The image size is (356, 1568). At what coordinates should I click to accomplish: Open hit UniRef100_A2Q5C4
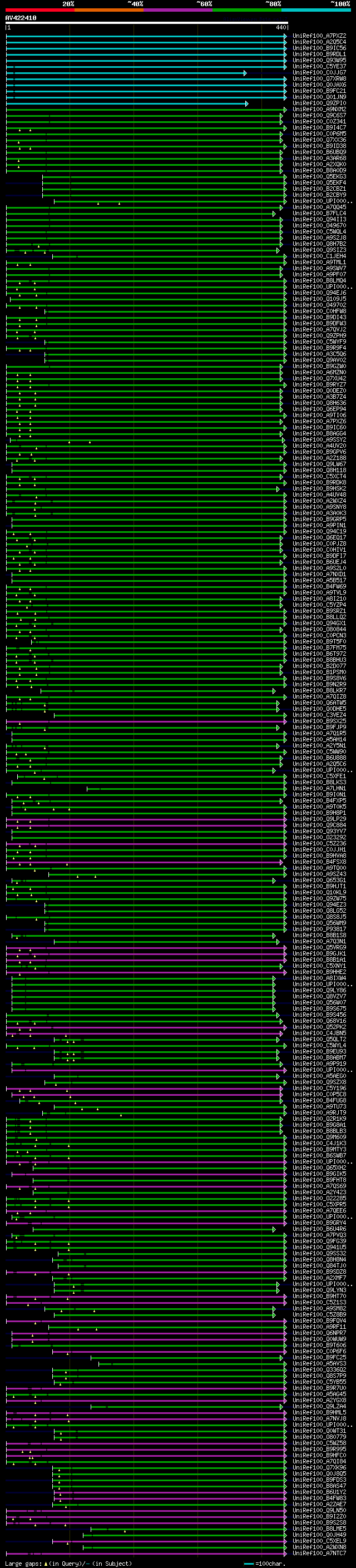point(319,42)
